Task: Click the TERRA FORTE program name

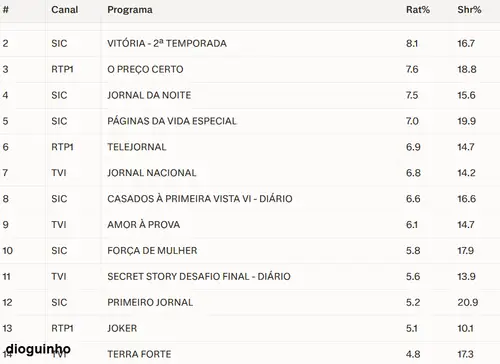Action: pyautogui.click(x=139, y=354)
